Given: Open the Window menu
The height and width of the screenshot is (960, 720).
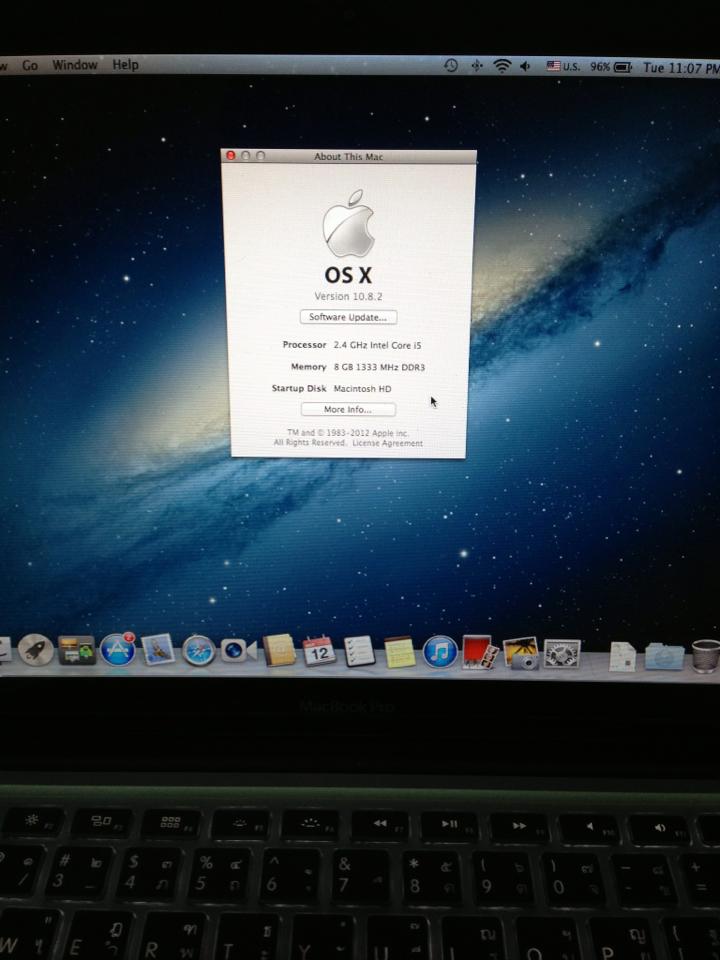Looking at the screenshot, I should click(x=75, y=65).
